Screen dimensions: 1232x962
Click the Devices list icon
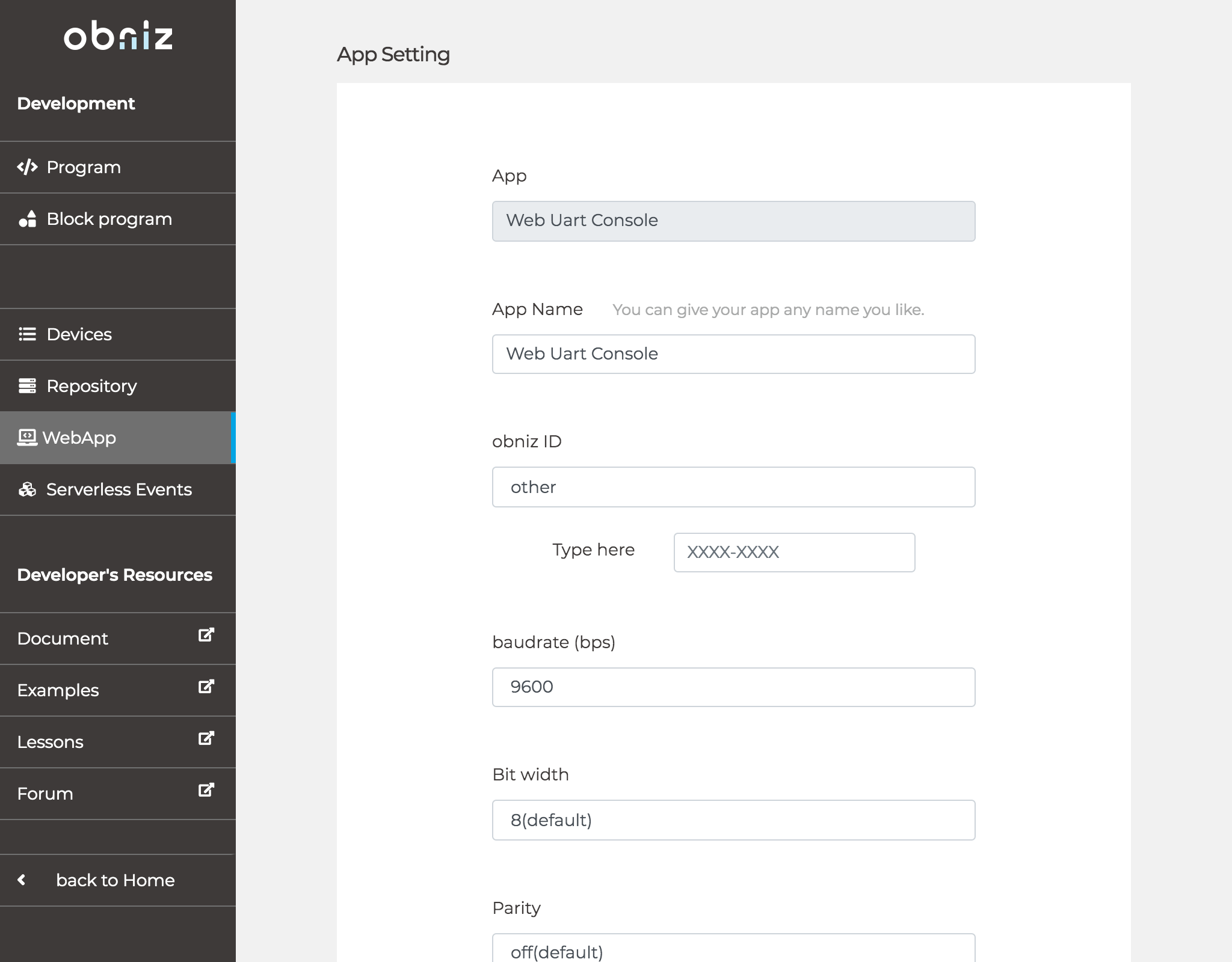tap(28, 334)
